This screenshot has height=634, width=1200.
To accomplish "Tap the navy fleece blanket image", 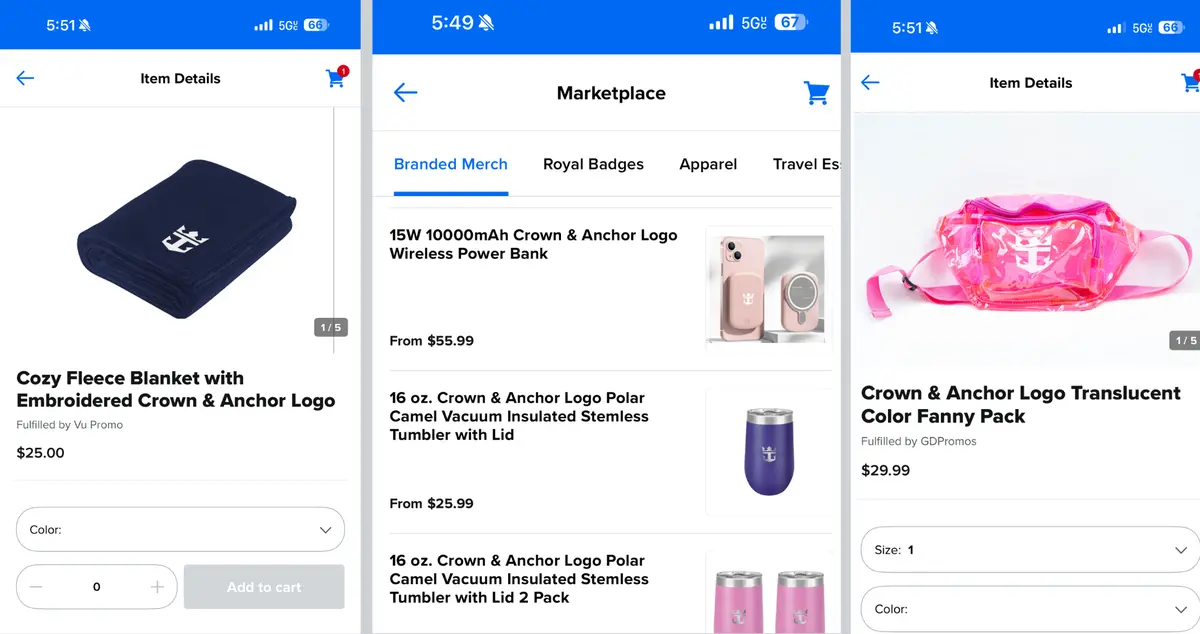I will (186, 239).
